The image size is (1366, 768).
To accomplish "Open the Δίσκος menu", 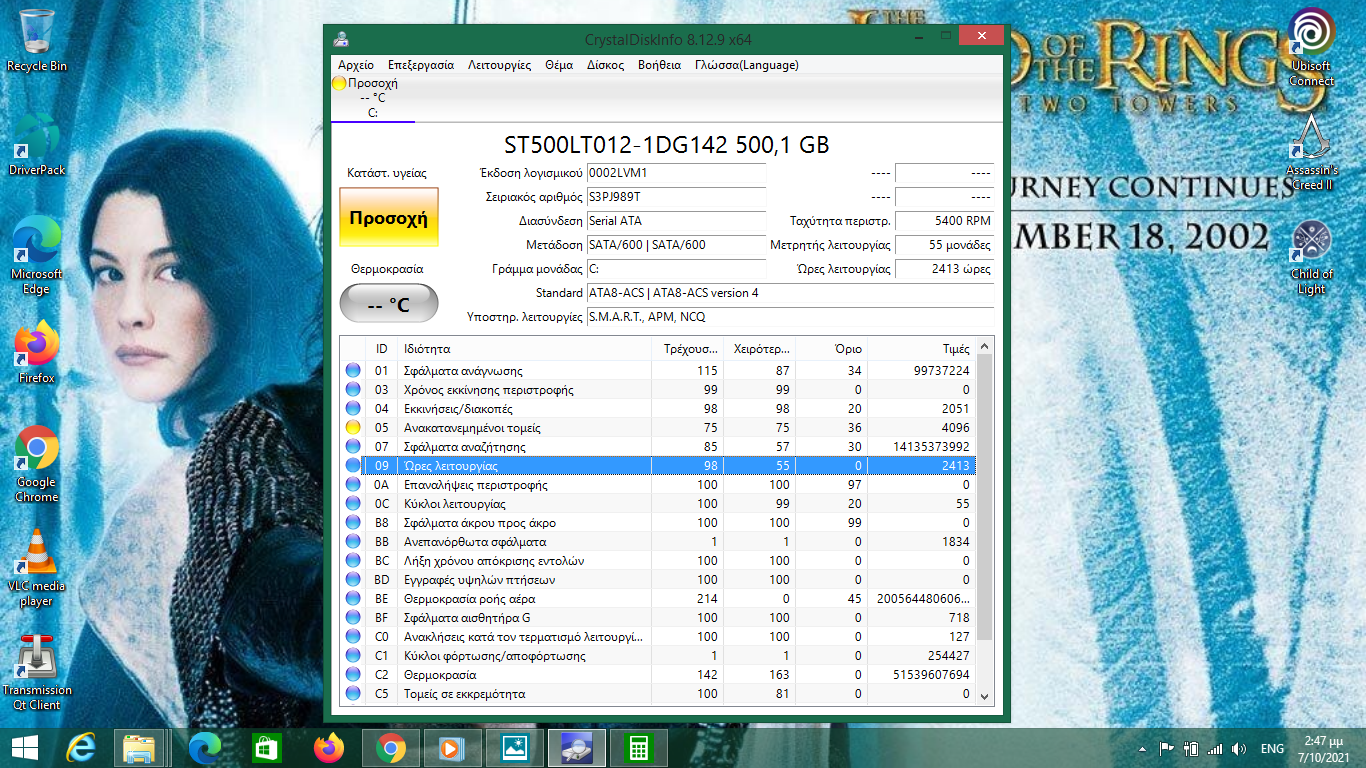I will 605,65.
